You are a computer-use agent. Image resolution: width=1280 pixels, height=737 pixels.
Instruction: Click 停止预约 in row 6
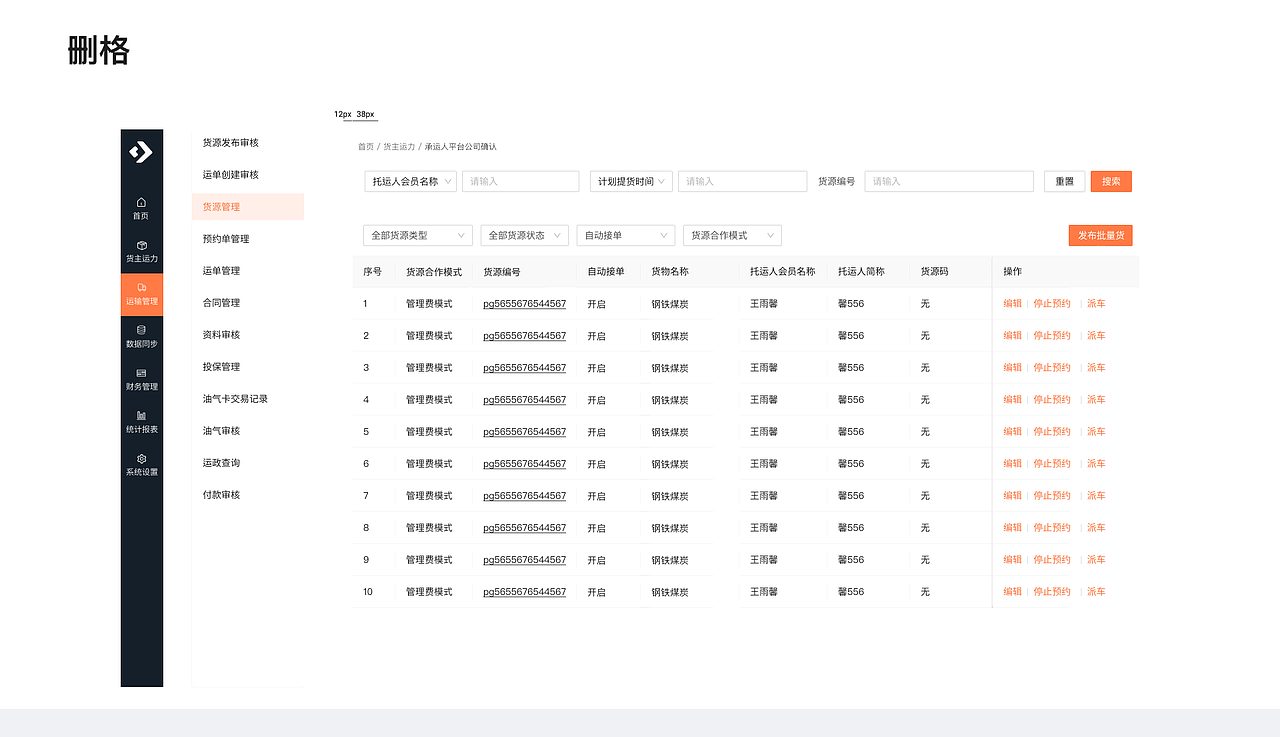tap(1052, 464)
